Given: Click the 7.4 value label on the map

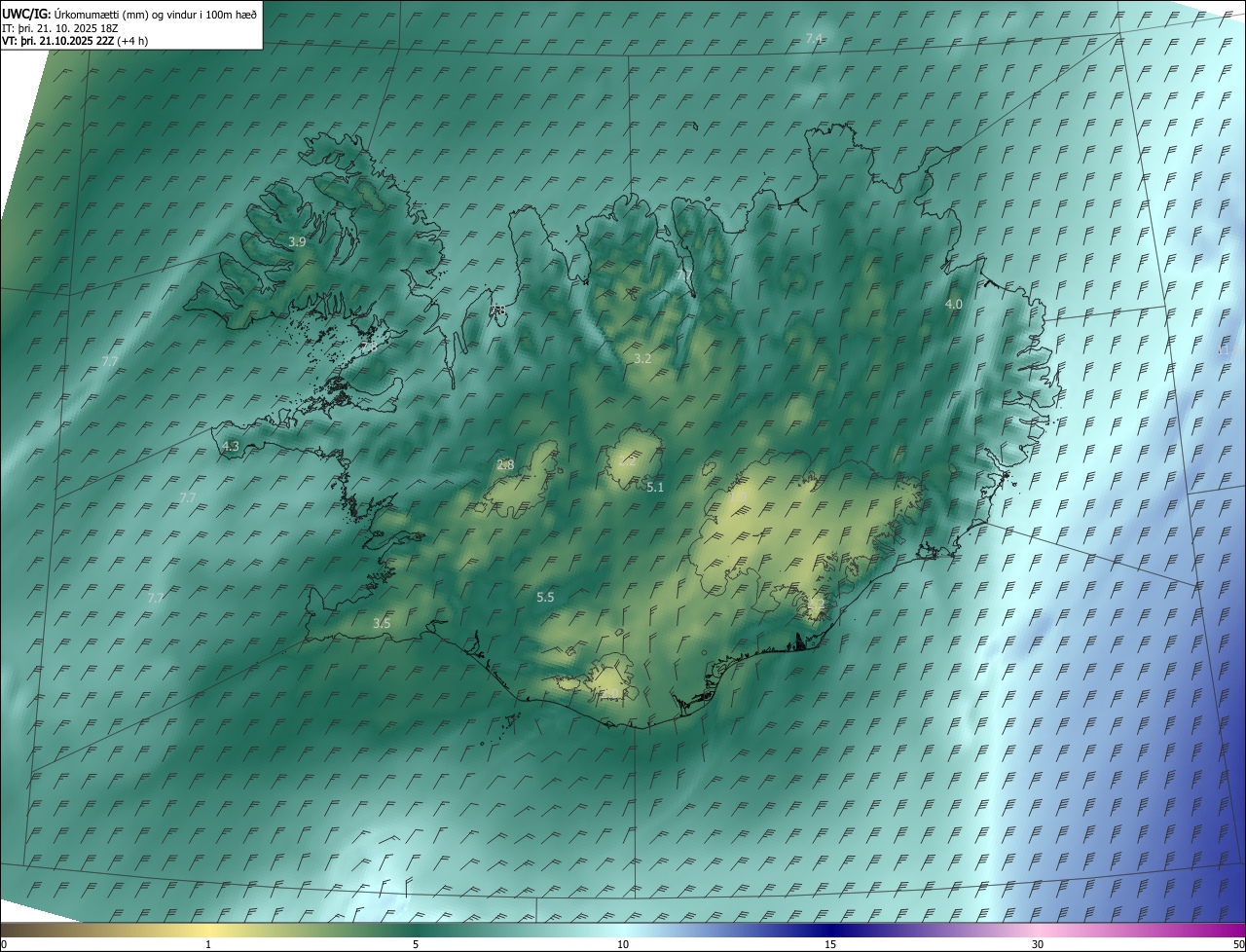Looking at the screenshot, I should (x=814, y=38).
